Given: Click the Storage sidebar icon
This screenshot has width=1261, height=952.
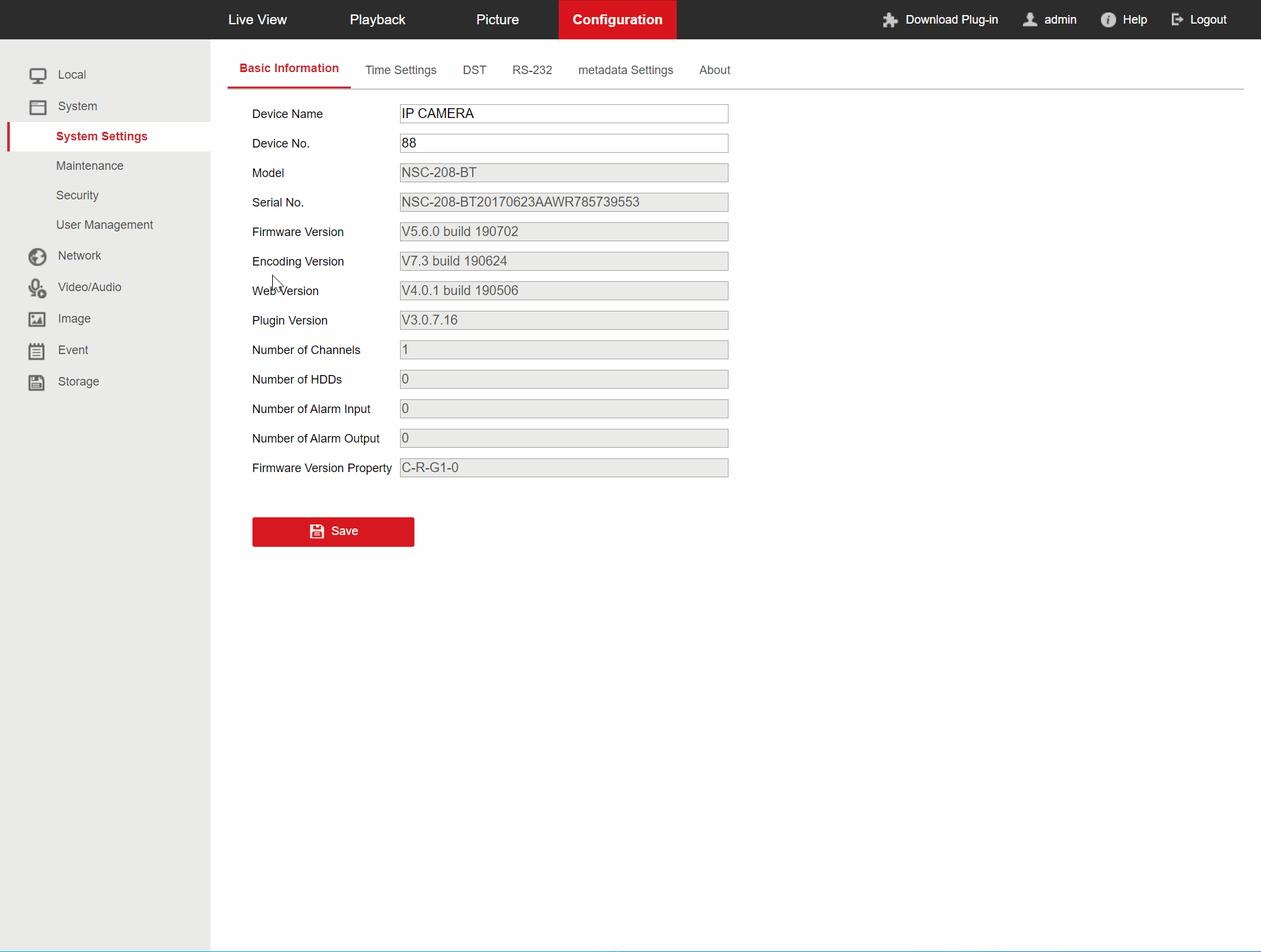Looking at the screenshot, I should pos(36,381).
